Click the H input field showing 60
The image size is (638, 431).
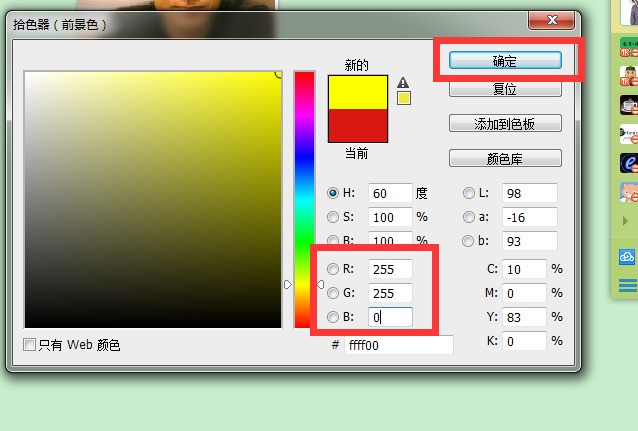[x=390, y=193]
